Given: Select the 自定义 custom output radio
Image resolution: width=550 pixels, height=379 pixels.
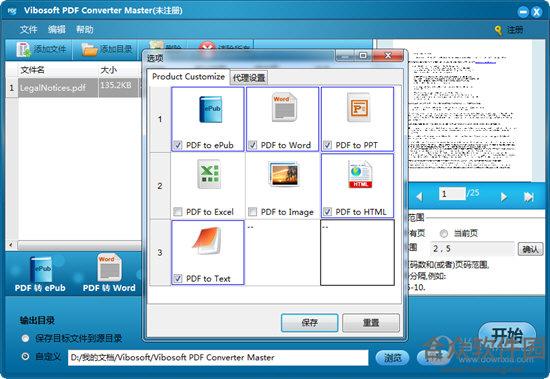Looking at the screenshot, I should tap(25, 357).
